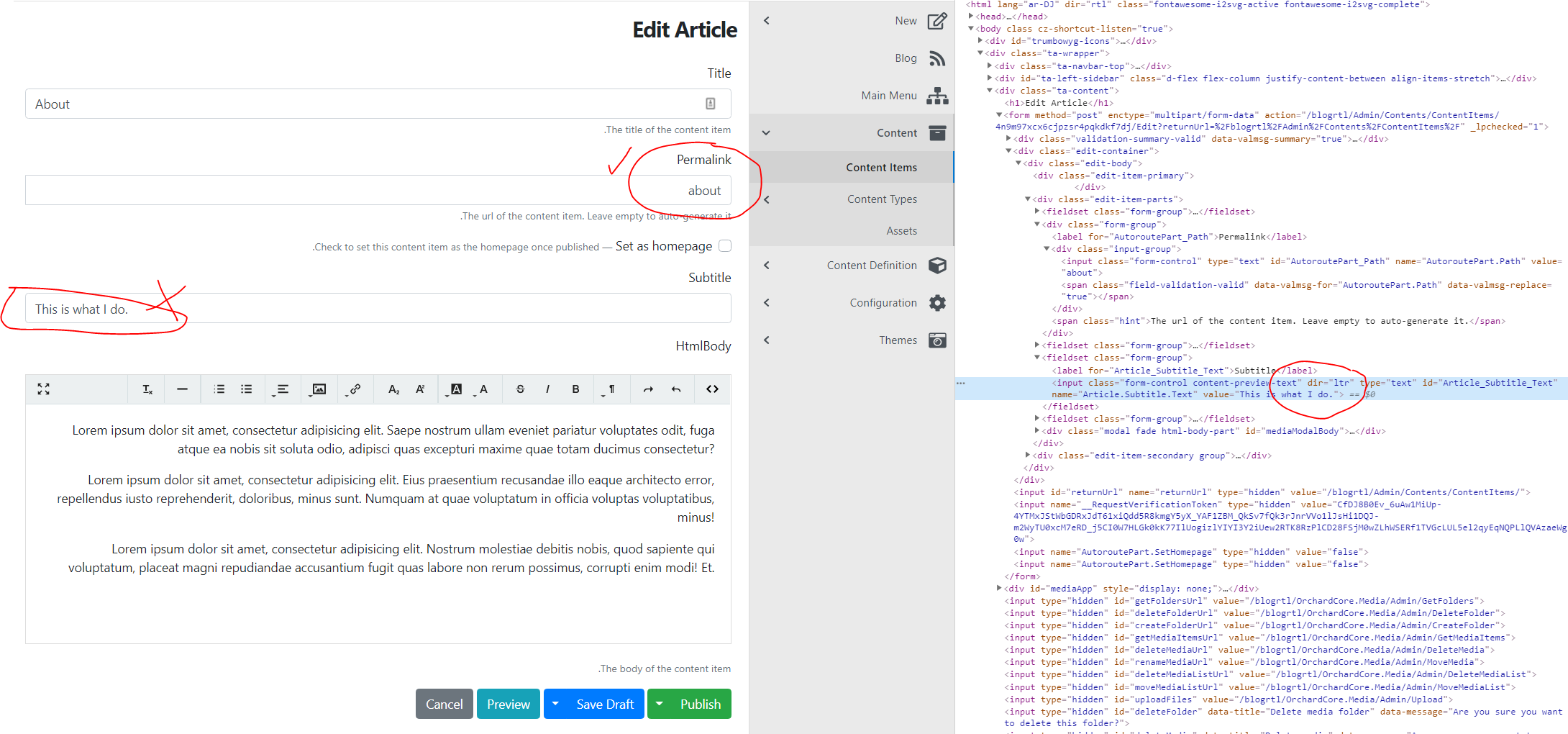
Task: Toggle fullscreen editing mode
Action: coord(43,389)
